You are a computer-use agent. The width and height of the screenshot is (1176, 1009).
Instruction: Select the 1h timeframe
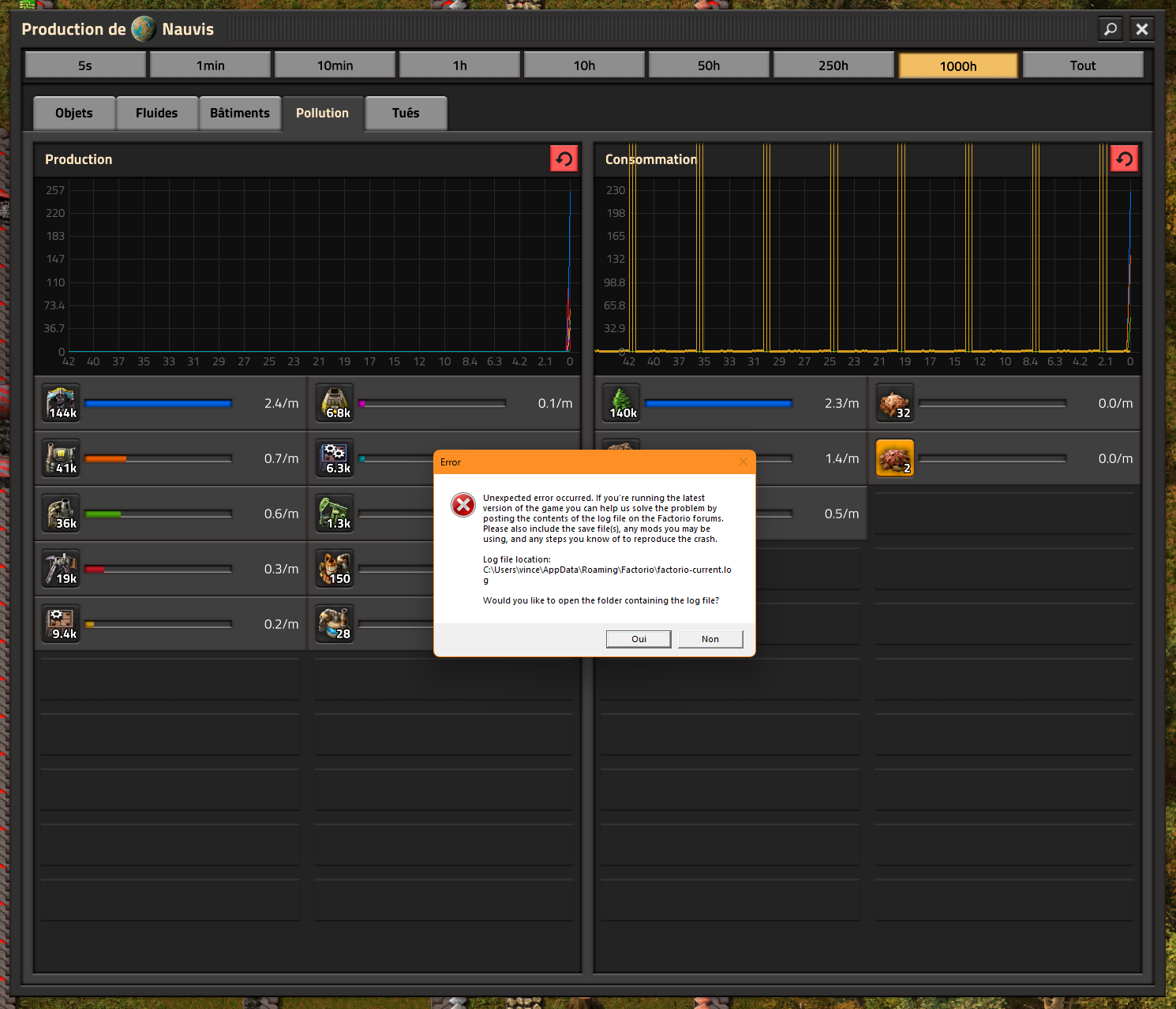459,65
